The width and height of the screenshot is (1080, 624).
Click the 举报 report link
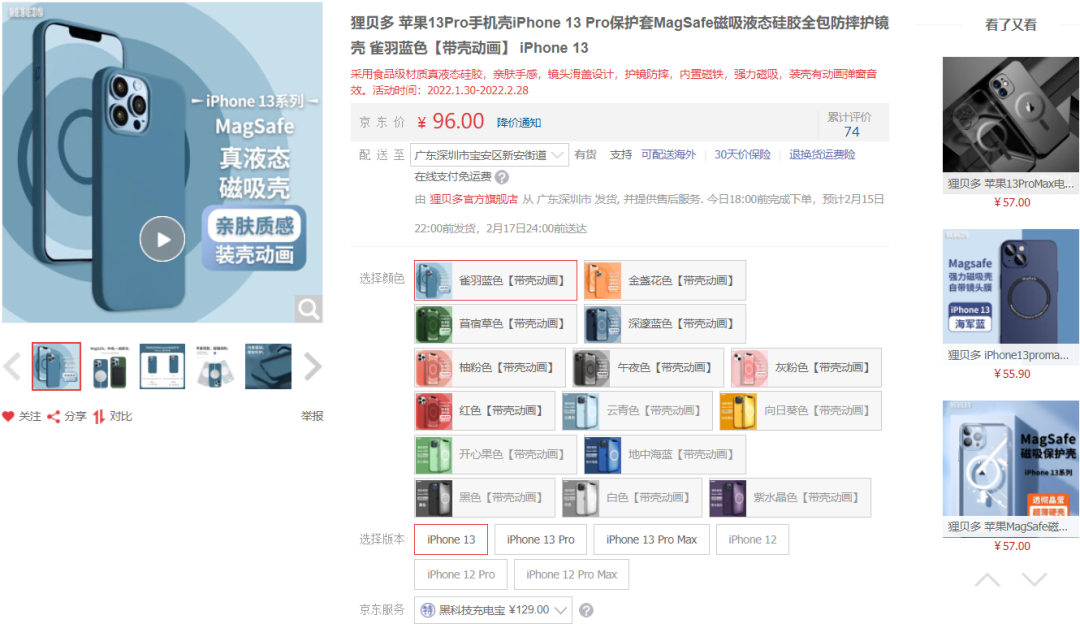coord(312,416)
